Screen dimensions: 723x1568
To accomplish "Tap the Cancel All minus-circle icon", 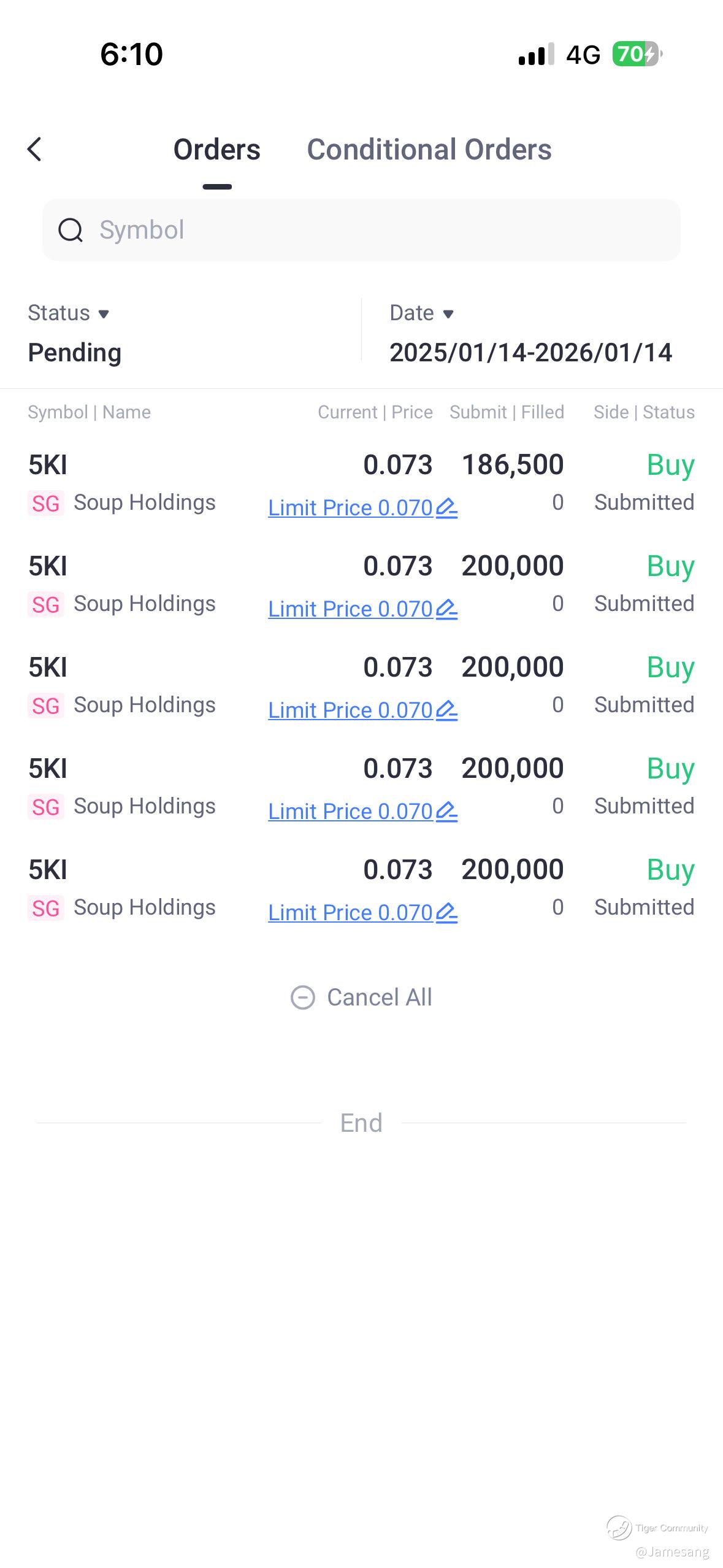I will click(302, 997).
